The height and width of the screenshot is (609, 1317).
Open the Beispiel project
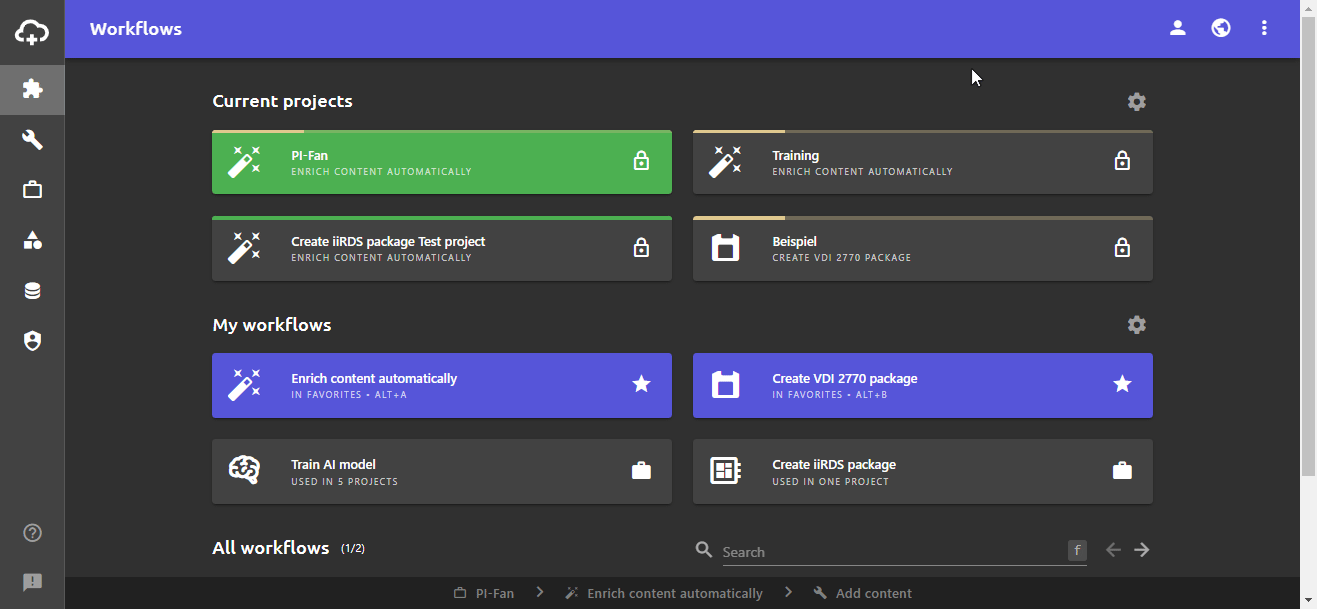click(x=923, y=248)
